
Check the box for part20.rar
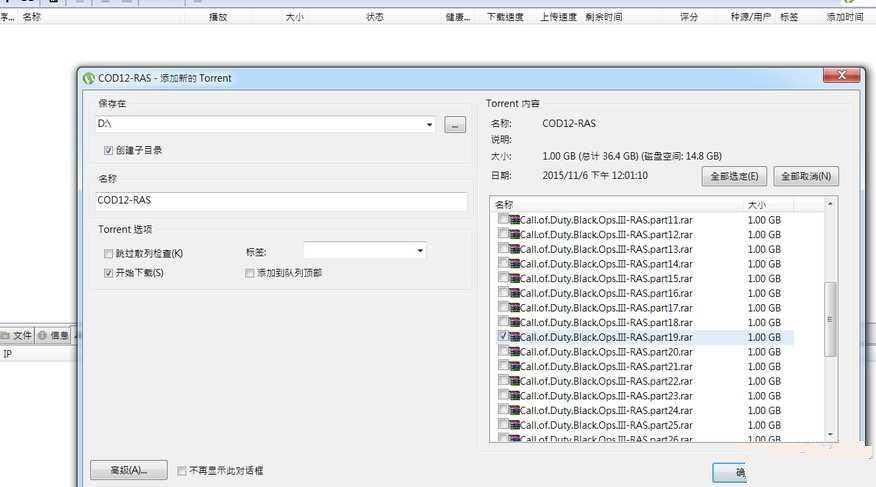point(503,351)
